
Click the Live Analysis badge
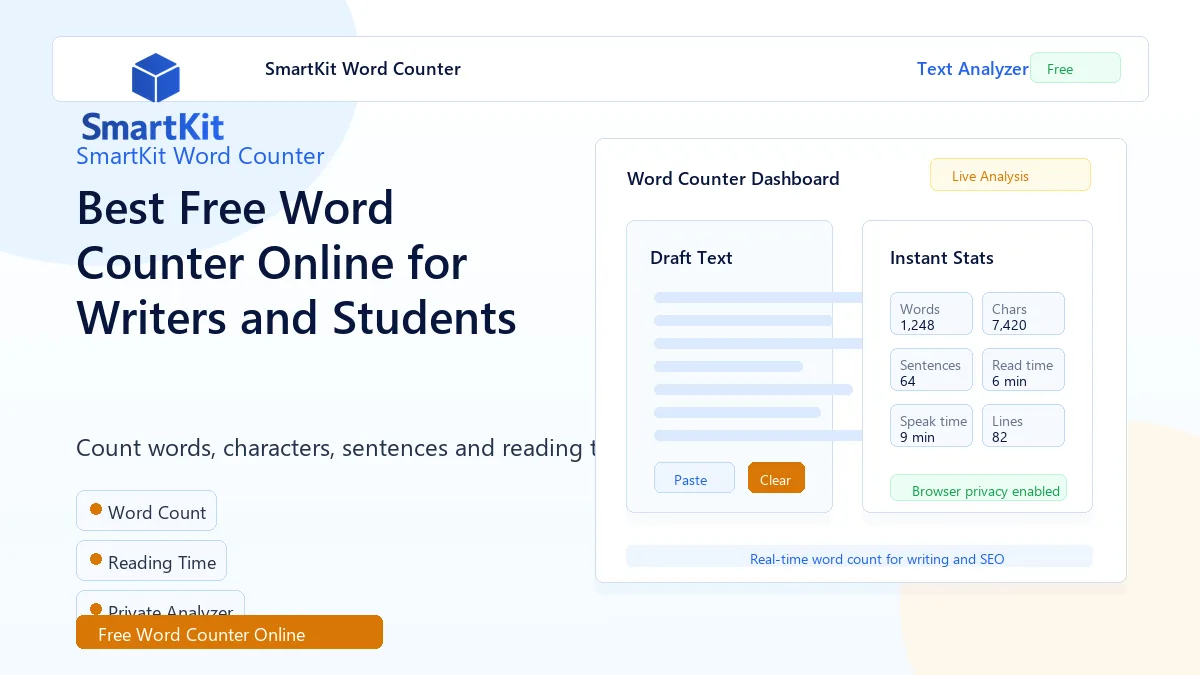click(1010, 175)
